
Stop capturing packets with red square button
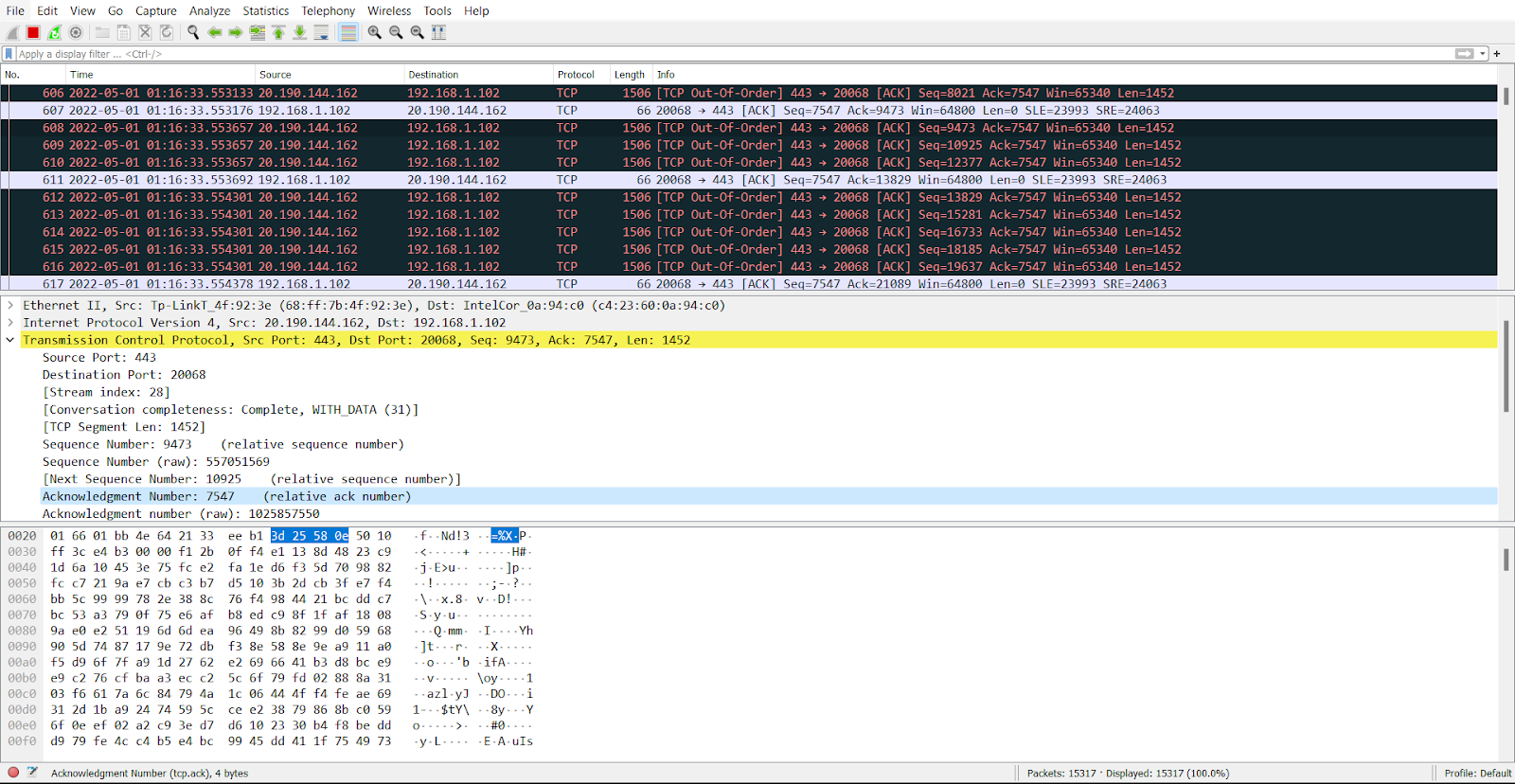point(33,32)
